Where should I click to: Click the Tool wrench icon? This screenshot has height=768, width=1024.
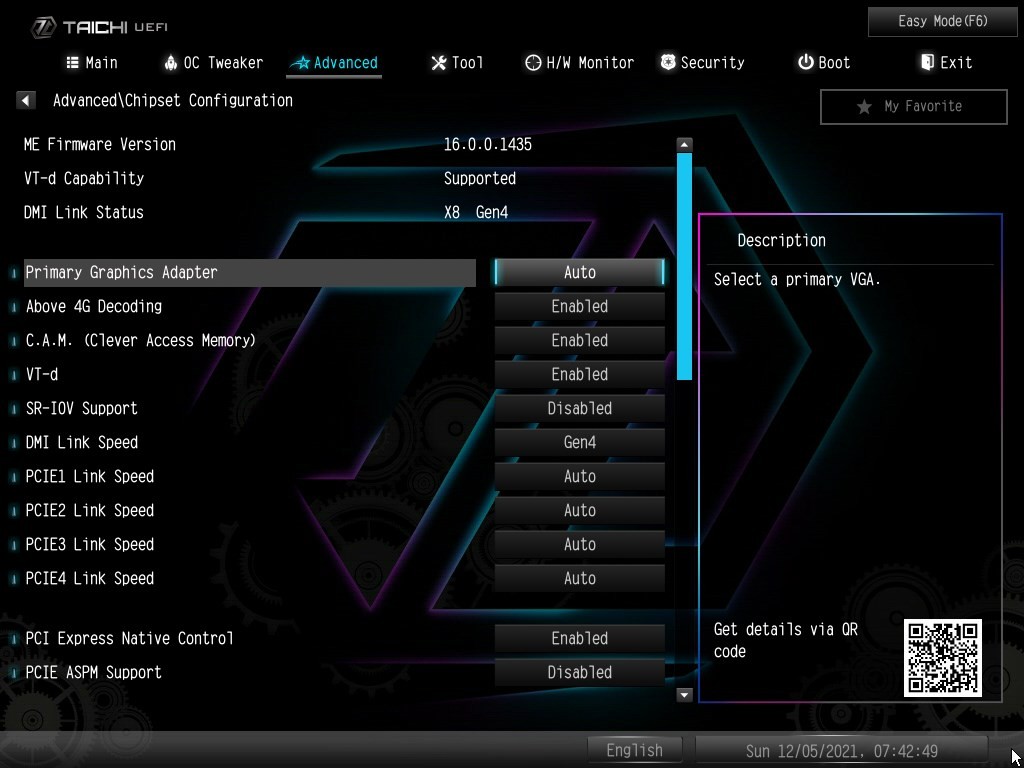point(438,63)
